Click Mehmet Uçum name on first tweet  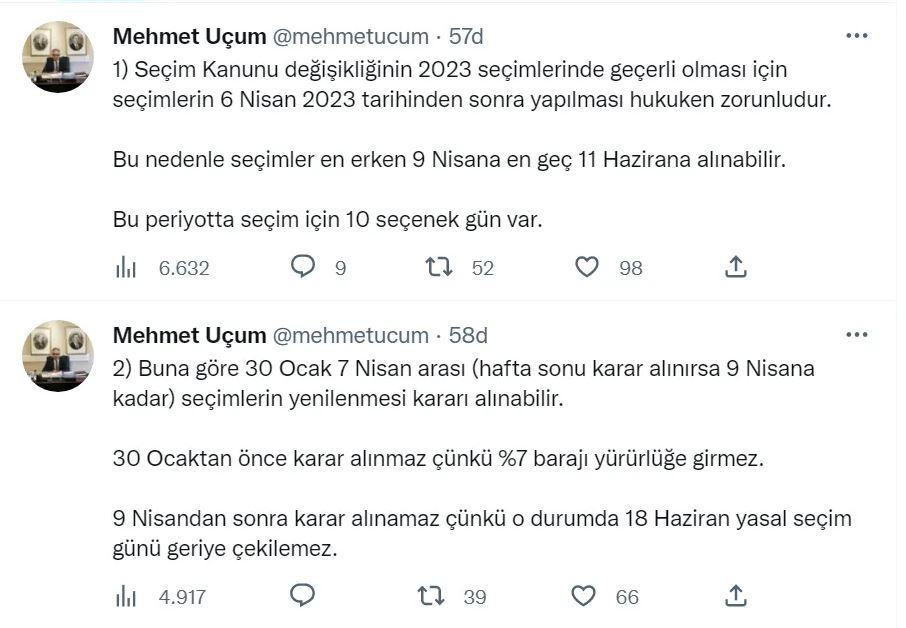[x=189, y=36]
